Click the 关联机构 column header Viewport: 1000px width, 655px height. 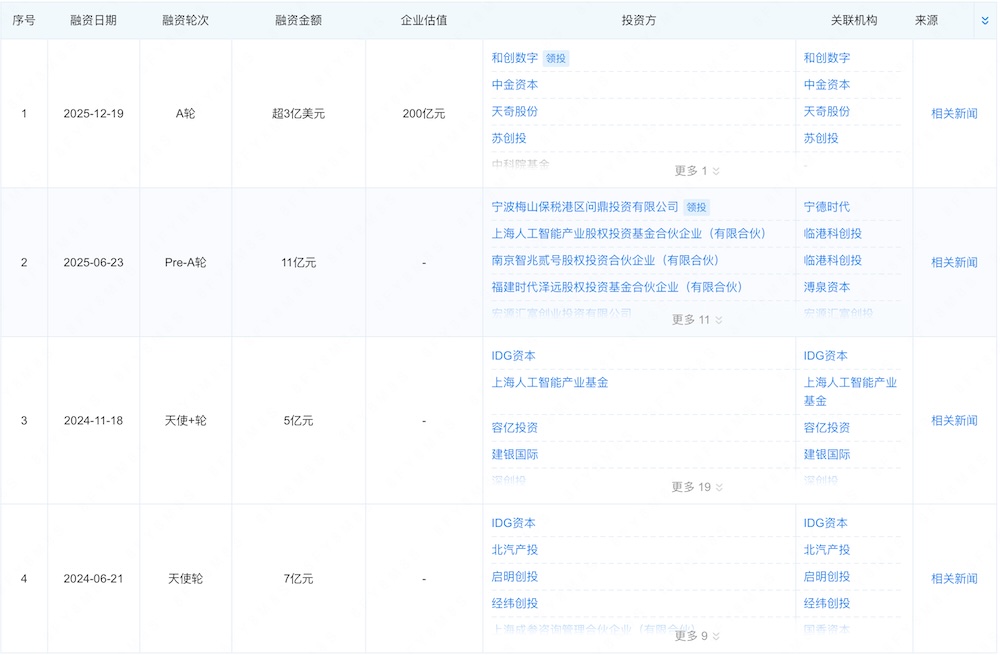point(854,20)
